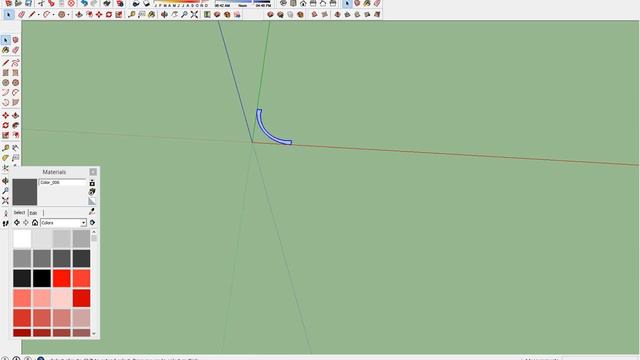The height and width of the screenshot is (360, 640).
Task: Click the Sample Paint eyedropper in Materials
Action: 92,211
